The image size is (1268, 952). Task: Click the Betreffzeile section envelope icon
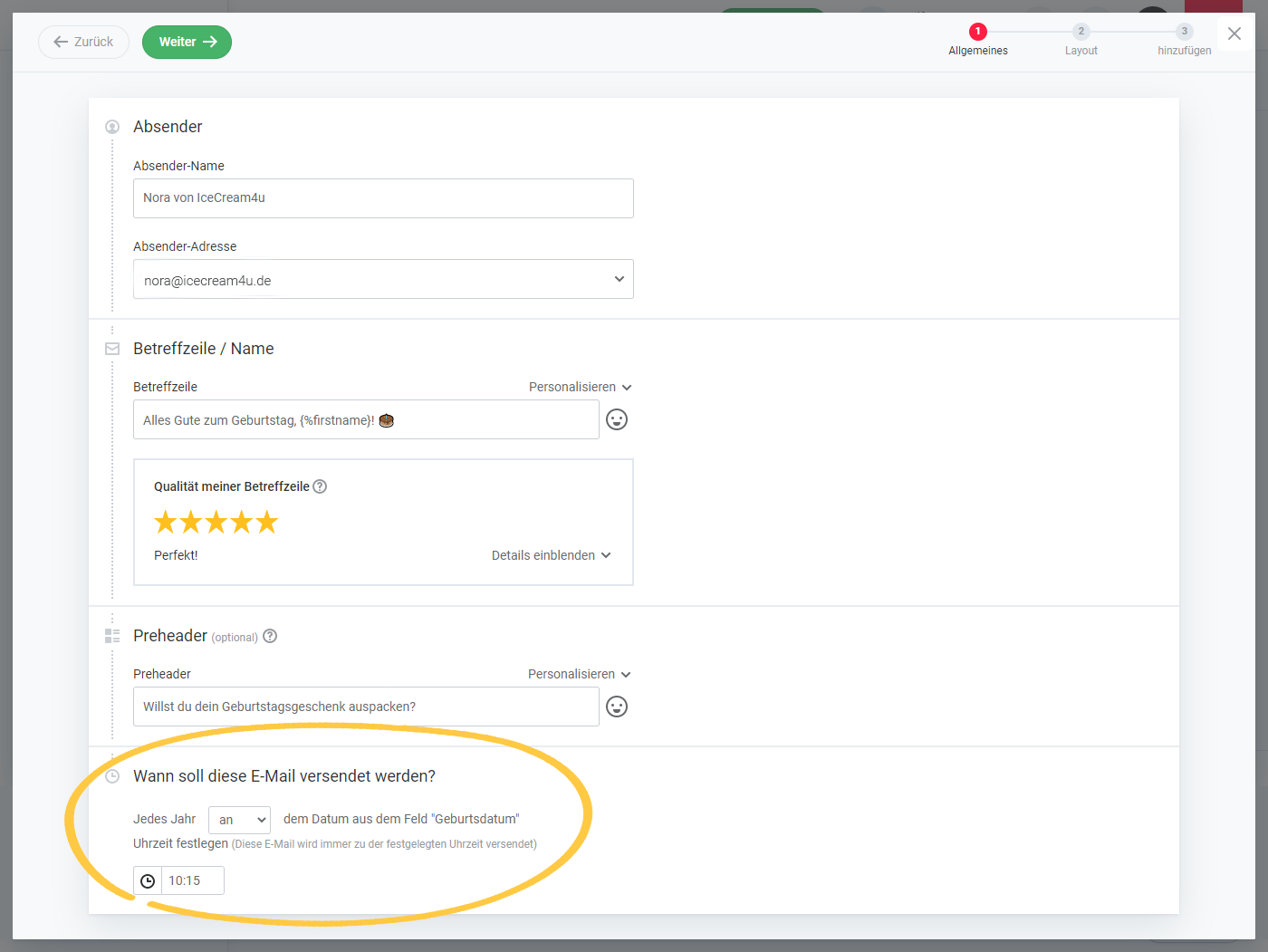tap(112, 349)
